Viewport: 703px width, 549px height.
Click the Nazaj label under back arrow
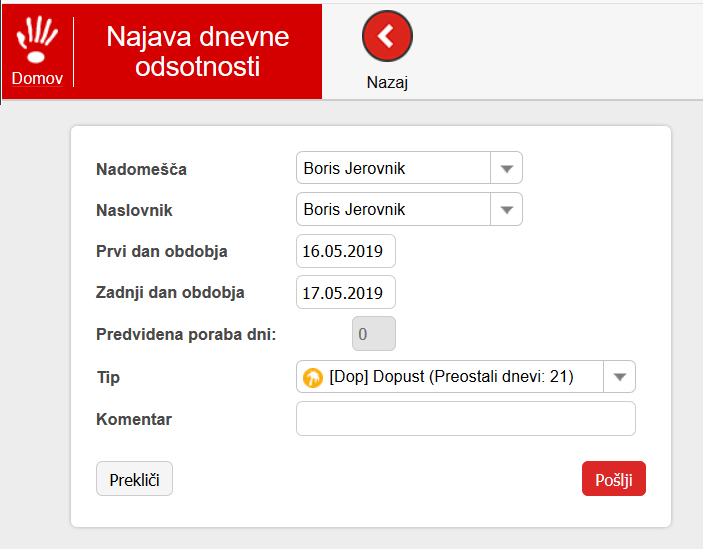[x=387, y=82]
